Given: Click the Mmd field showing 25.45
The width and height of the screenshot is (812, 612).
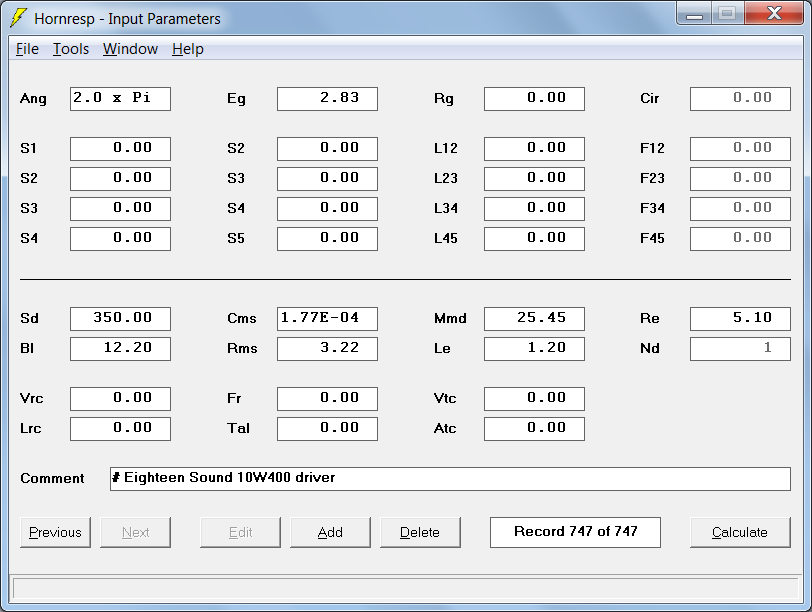Looking at the screenshot, I should click(534, 319).
